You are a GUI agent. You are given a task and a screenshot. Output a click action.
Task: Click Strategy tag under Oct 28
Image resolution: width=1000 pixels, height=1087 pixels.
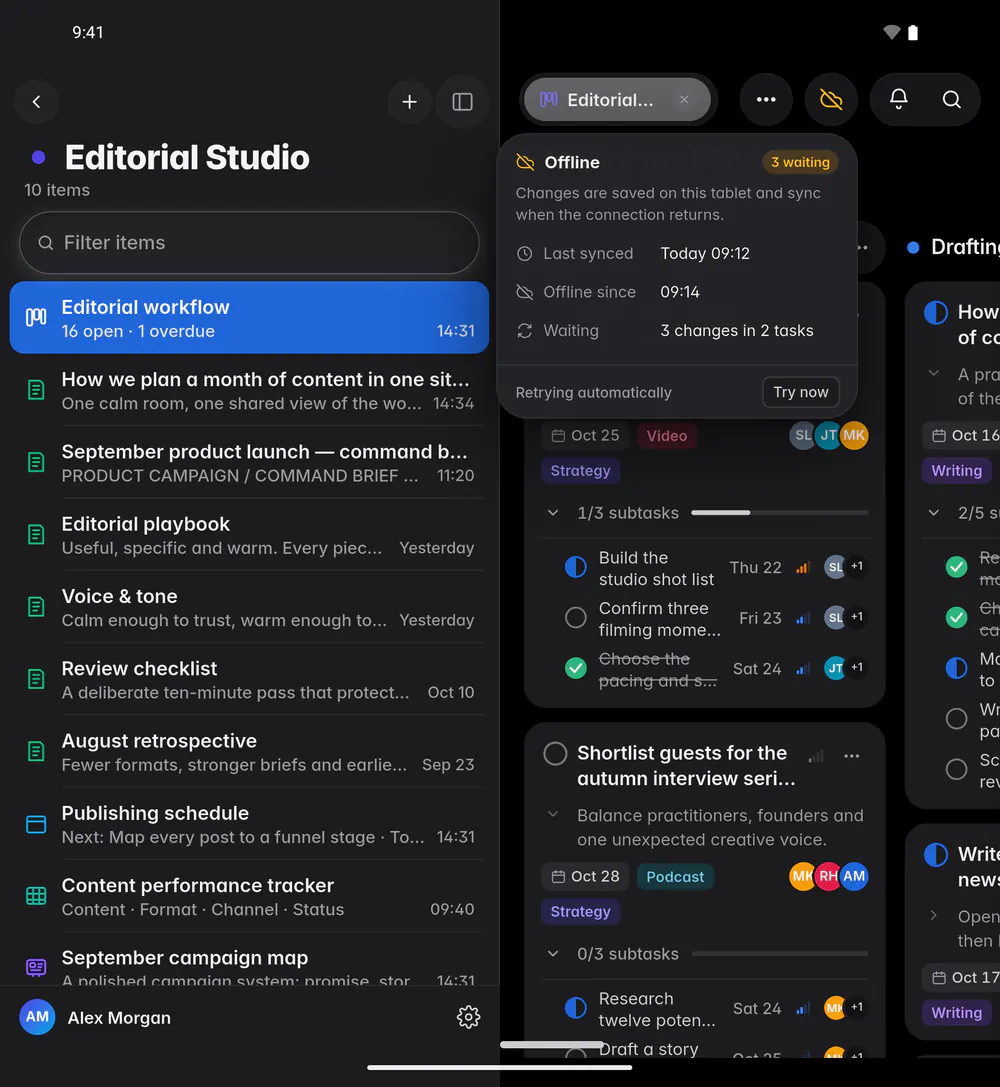pos(580,912)
